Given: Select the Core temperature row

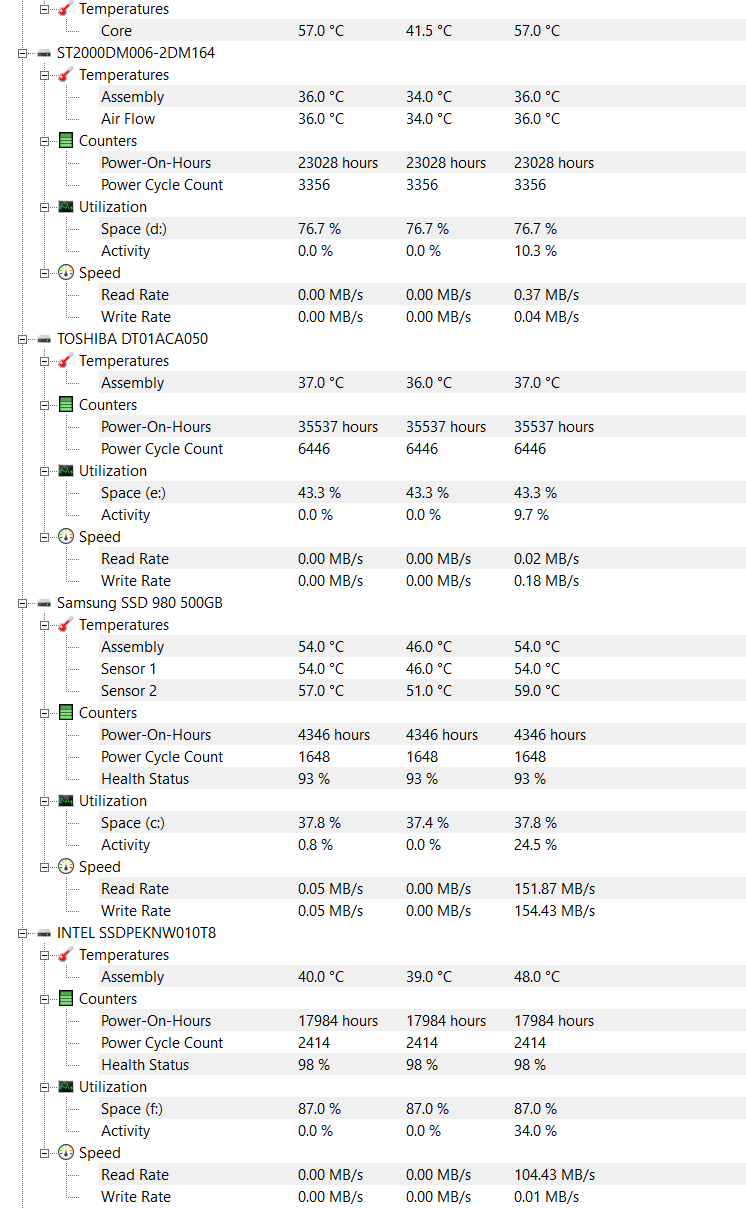Looking at the screenshot, I should [116, 31].
